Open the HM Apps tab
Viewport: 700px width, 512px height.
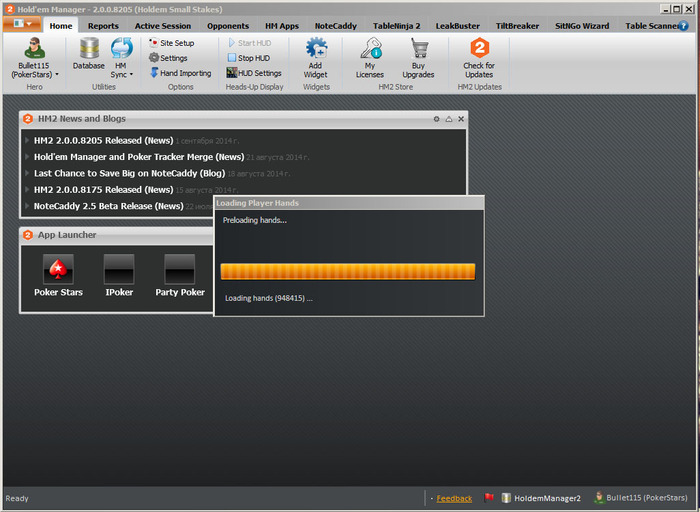[x=282, y=26]
